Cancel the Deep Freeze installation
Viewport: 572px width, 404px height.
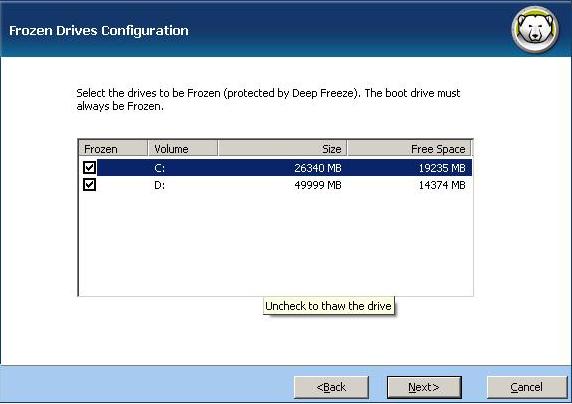[526, 387]
